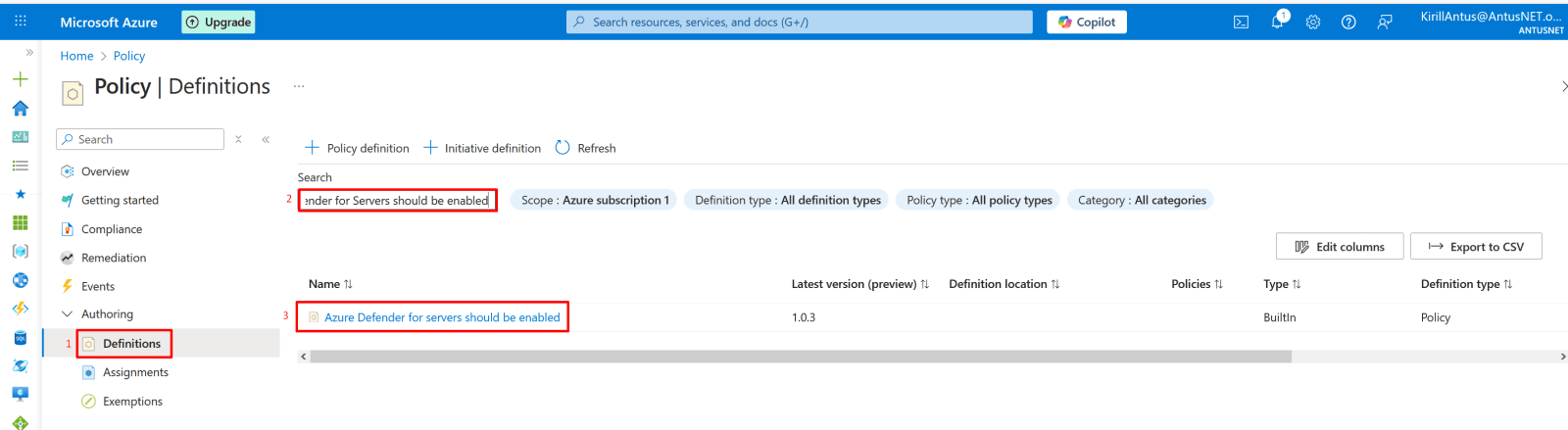Collapse the Policy navigation pane

266,140
